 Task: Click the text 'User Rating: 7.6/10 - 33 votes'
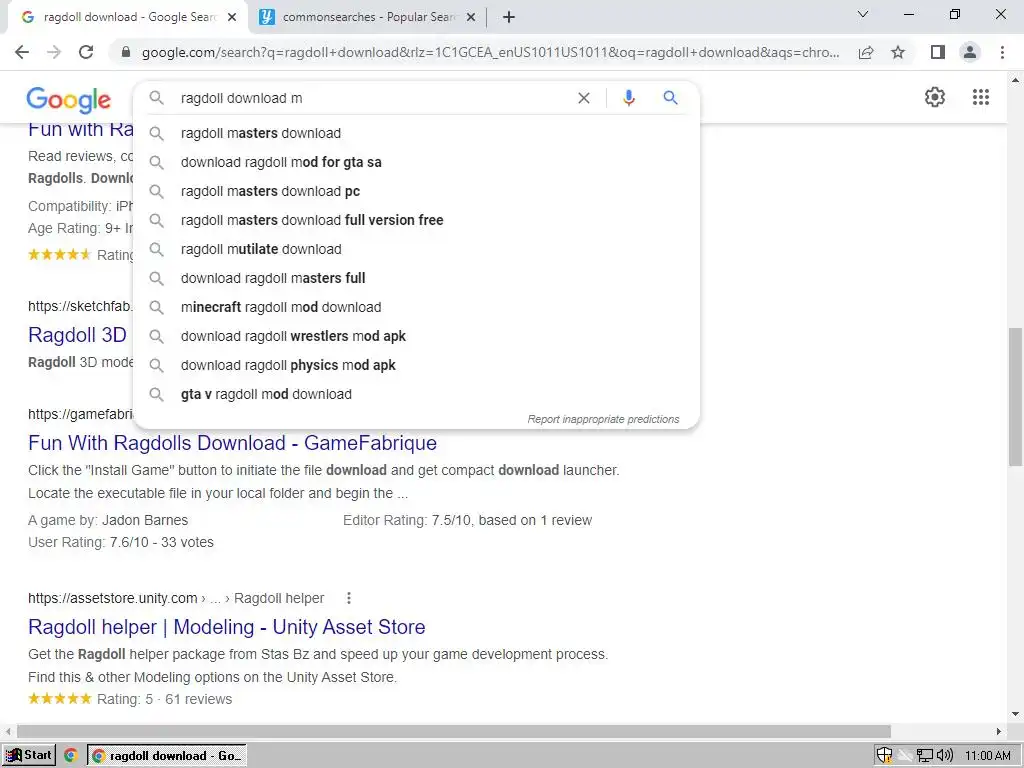click(x=121, y=543)
